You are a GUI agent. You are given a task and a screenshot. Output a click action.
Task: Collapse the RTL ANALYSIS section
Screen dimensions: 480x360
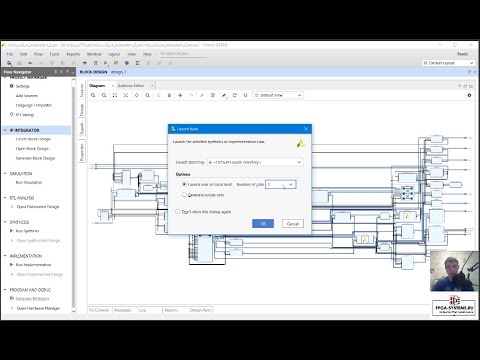5,198
